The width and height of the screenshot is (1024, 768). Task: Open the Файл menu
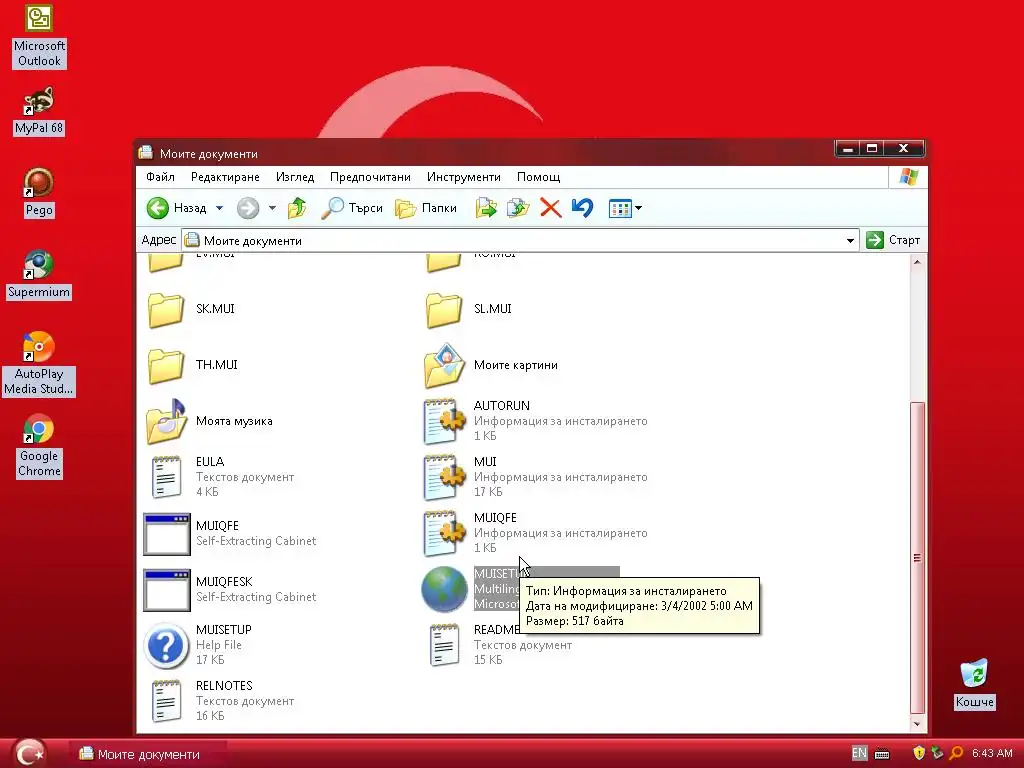(x=160, y=177)
